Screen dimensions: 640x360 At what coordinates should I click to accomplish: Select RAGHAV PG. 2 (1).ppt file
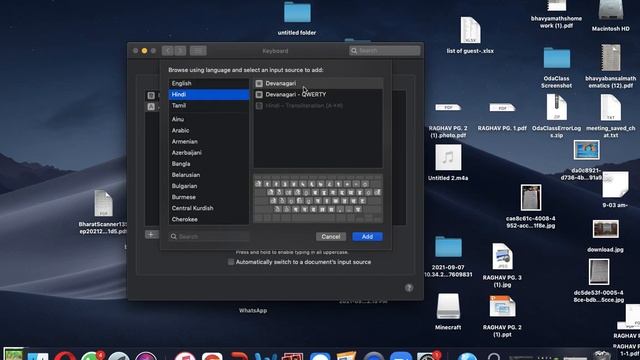click(x=502, y=307)
